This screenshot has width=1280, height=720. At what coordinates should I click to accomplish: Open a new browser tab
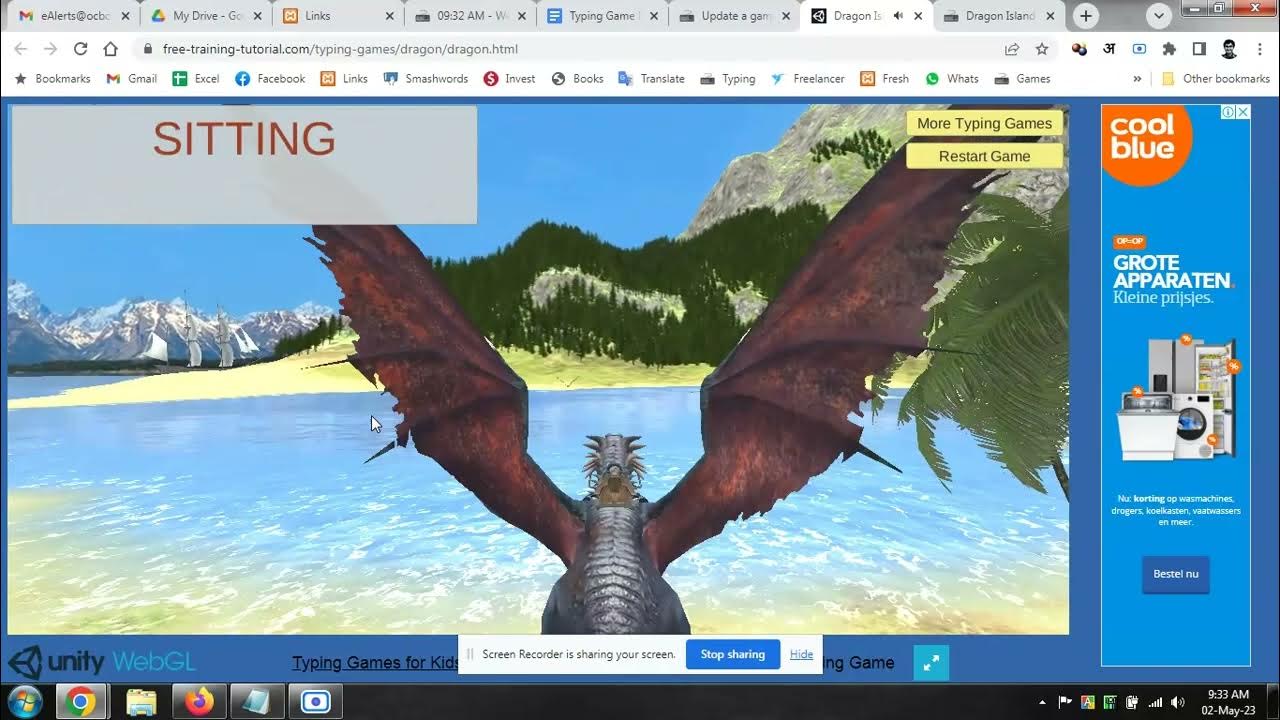pyautogui.click(x=1086, y=16)
